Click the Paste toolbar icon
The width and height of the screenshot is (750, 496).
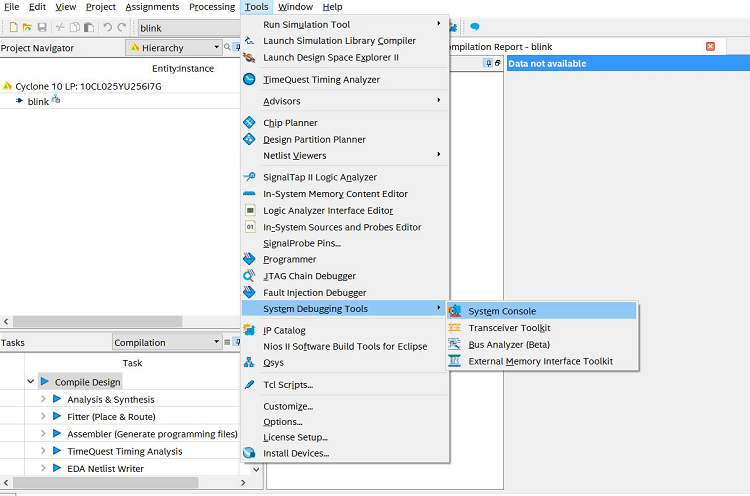click(89, 27)
